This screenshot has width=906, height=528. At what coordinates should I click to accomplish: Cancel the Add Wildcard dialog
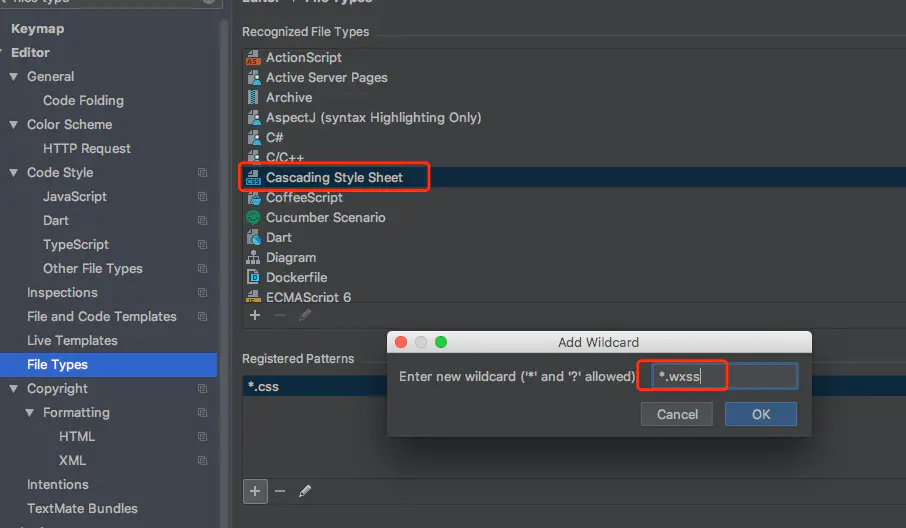pos(677,414)
